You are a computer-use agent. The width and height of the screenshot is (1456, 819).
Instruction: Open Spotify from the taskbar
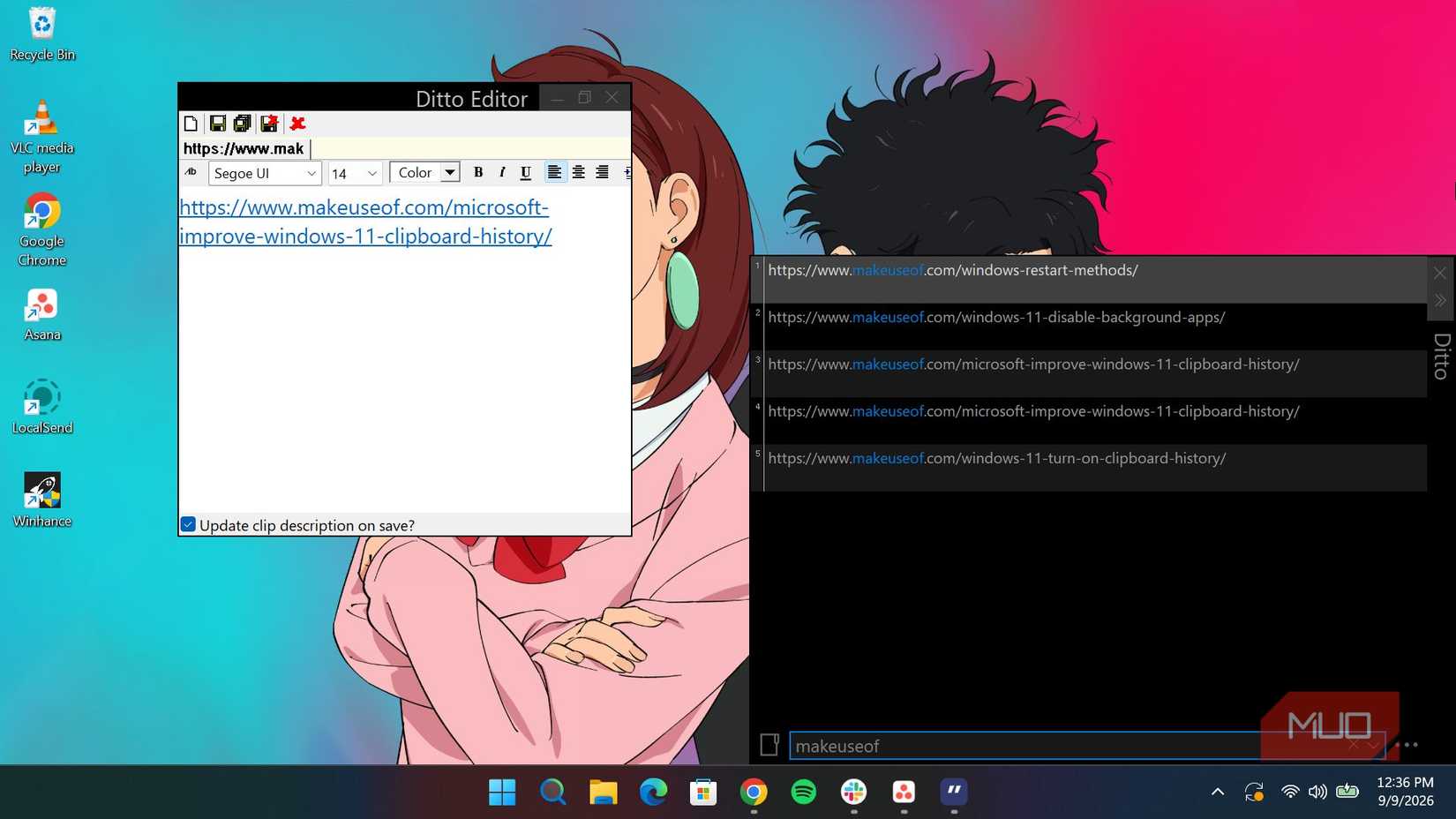[803, 793]
